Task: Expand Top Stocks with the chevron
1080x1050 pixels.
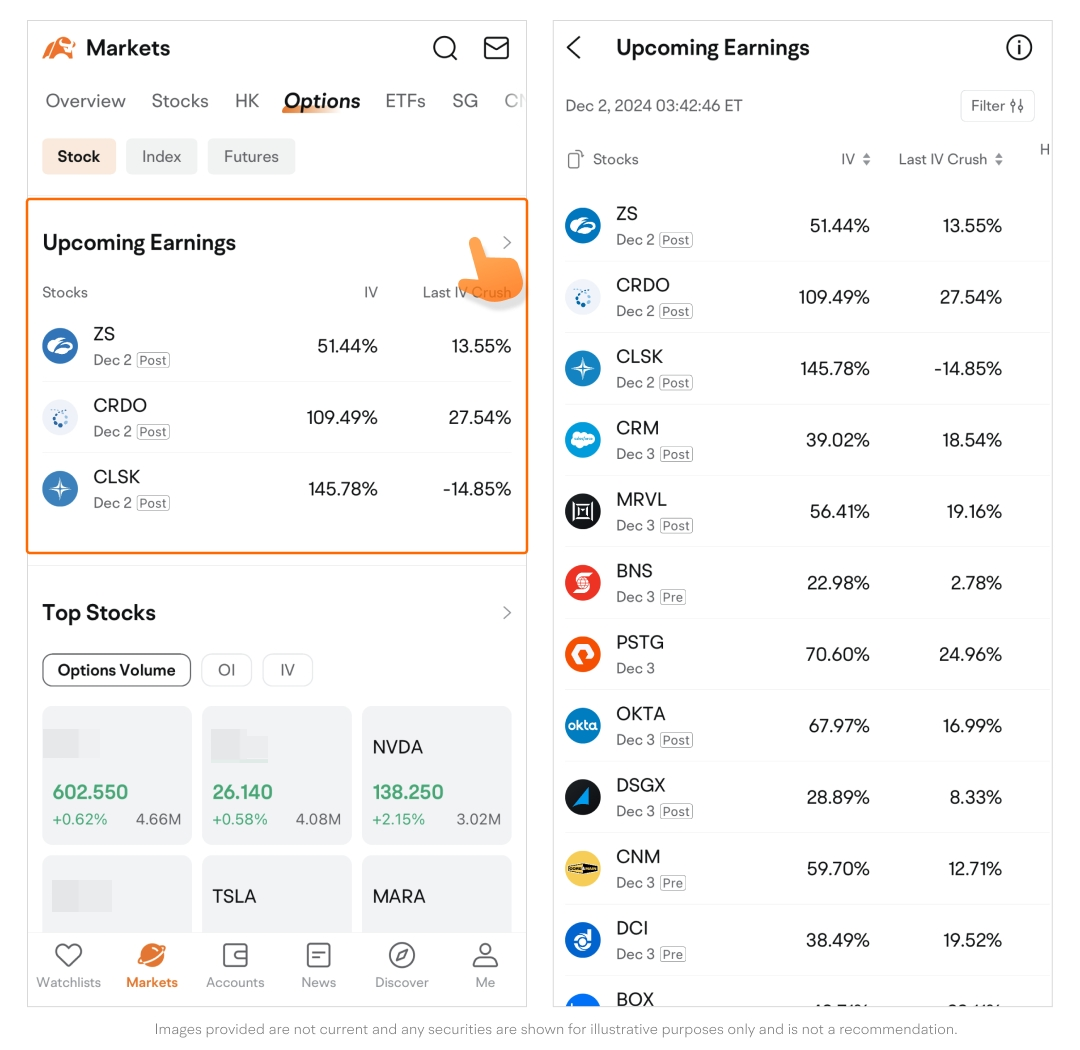Action: click(x=507, y=612)
